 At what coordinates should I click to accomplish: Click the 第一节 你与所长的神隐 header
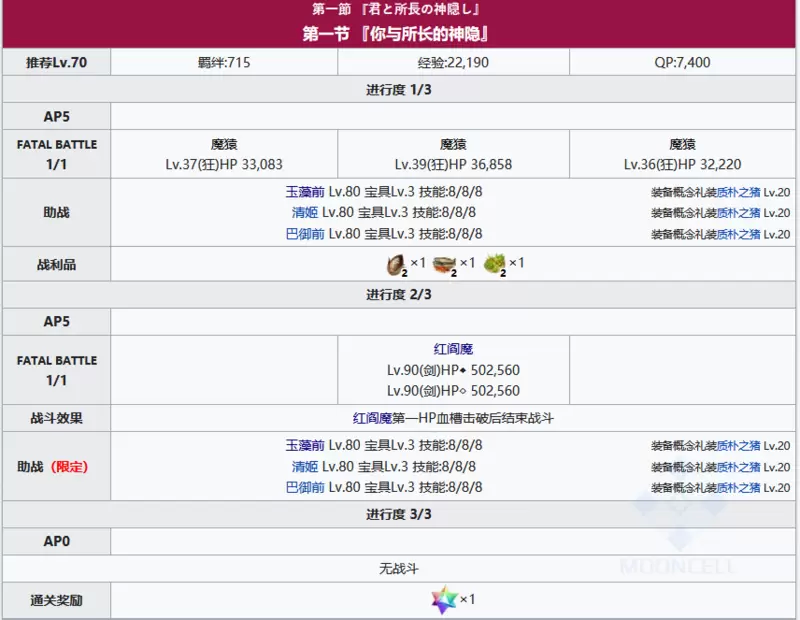point(399,34)
